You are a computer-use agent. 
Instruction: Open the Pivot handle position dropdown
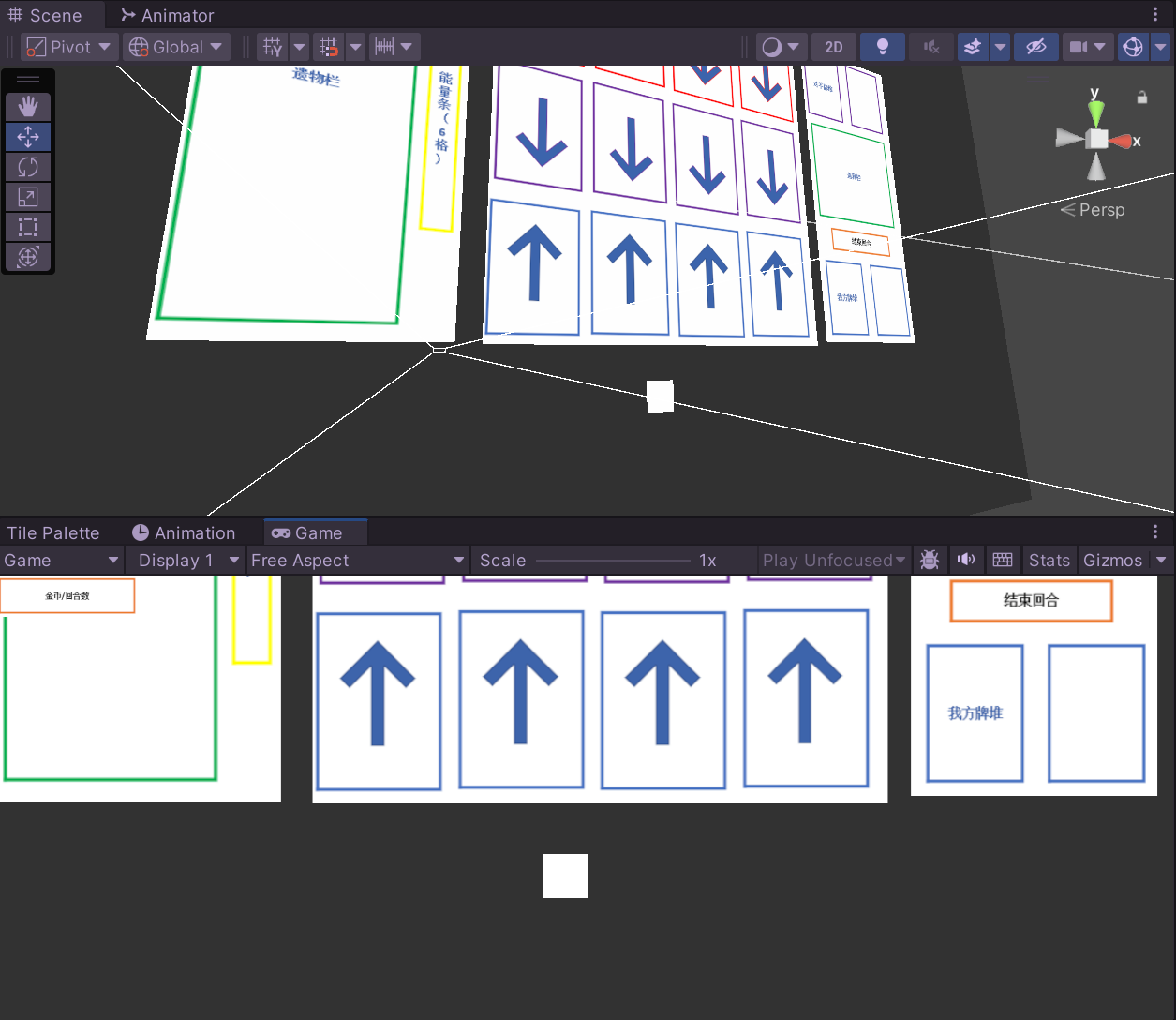(x=69, y=47)
